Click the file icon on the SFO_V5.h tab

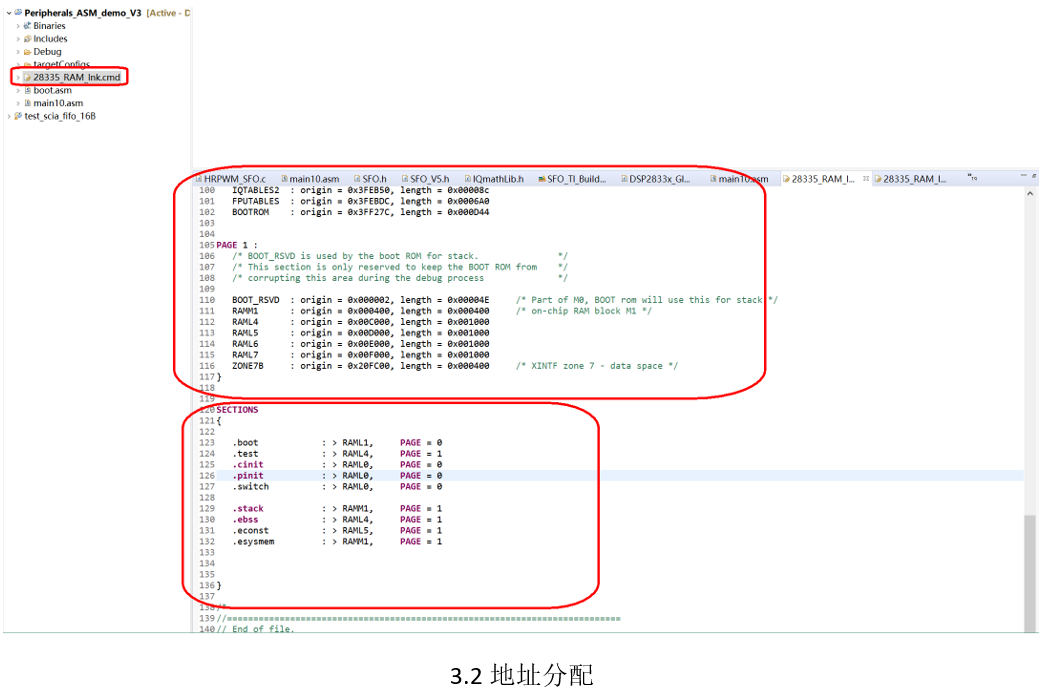(x=405, y=179)
